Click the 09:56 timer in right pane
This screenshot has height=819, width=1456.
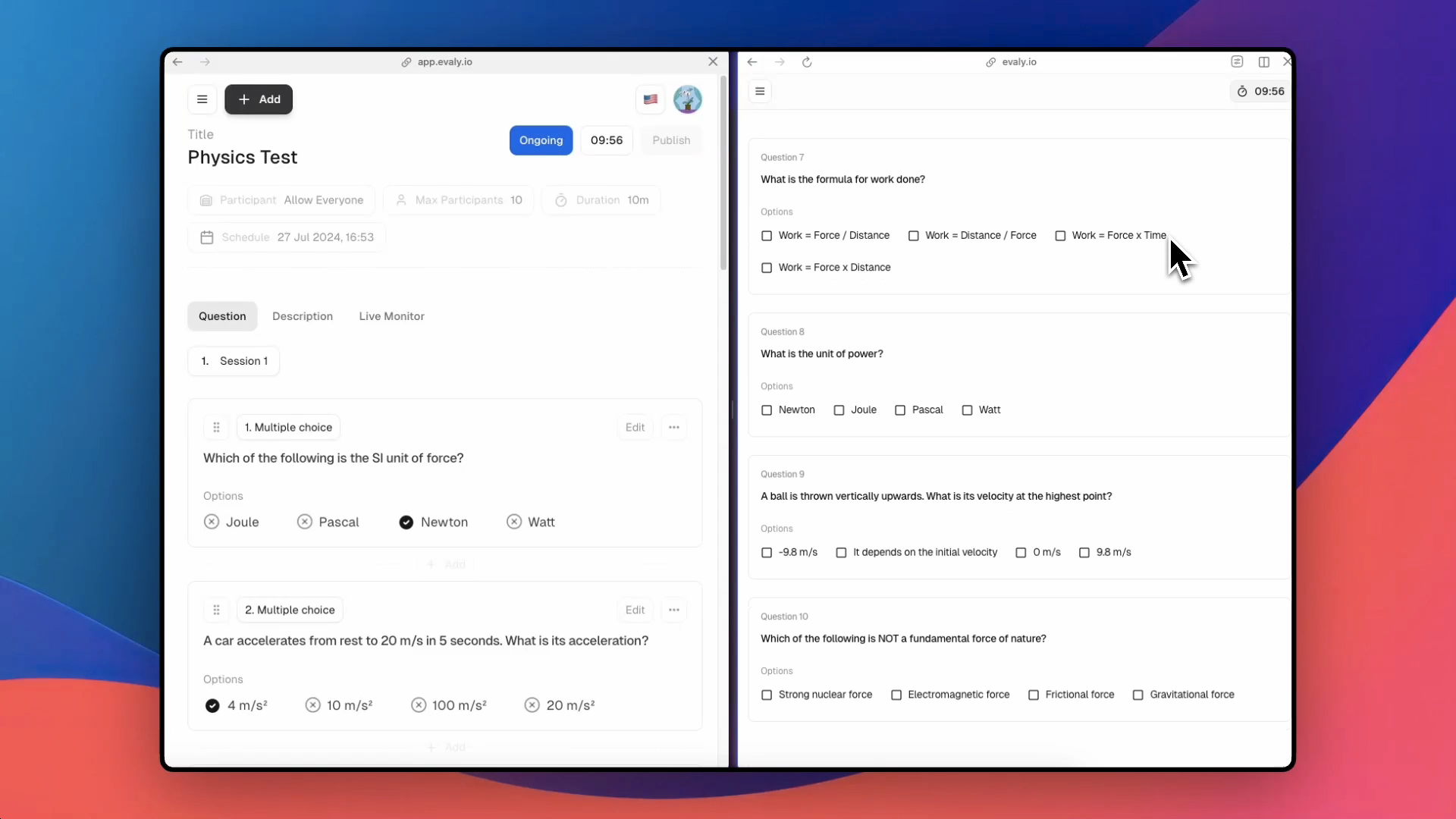(x=1260, y=91)
